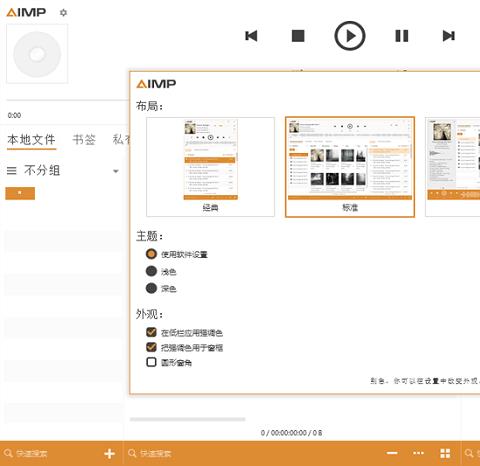Click the status text 0 / 00:00:00:00 / 0 B
The height and width of the screenshot is (466, 480).
point(291,433)
